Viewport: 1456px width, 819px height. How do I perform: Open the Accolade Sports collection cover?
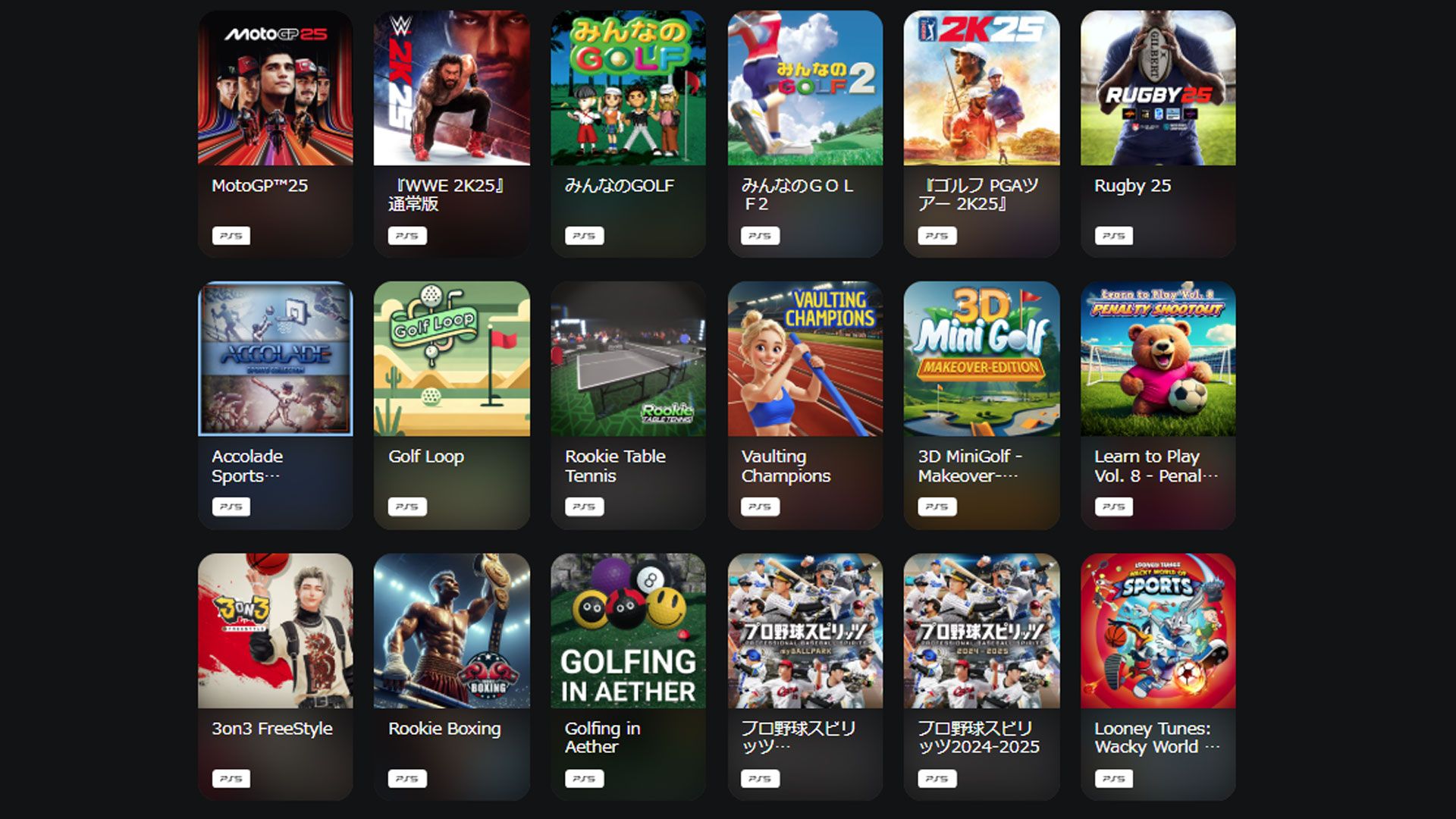click(275, 359)
